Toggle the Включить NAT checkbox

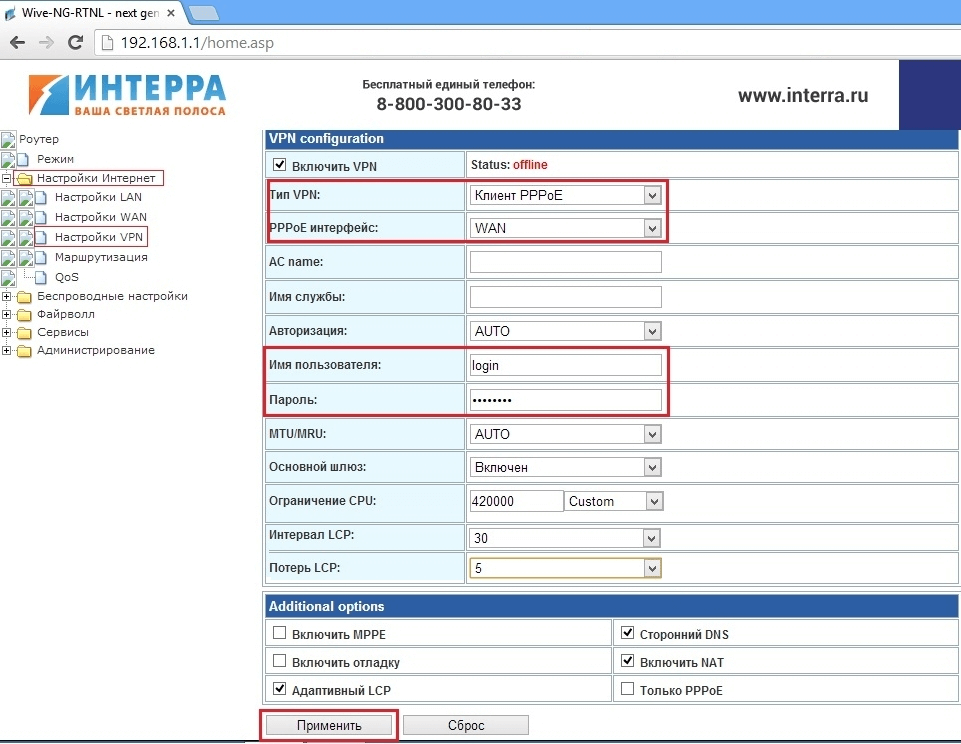click(627, 661)
